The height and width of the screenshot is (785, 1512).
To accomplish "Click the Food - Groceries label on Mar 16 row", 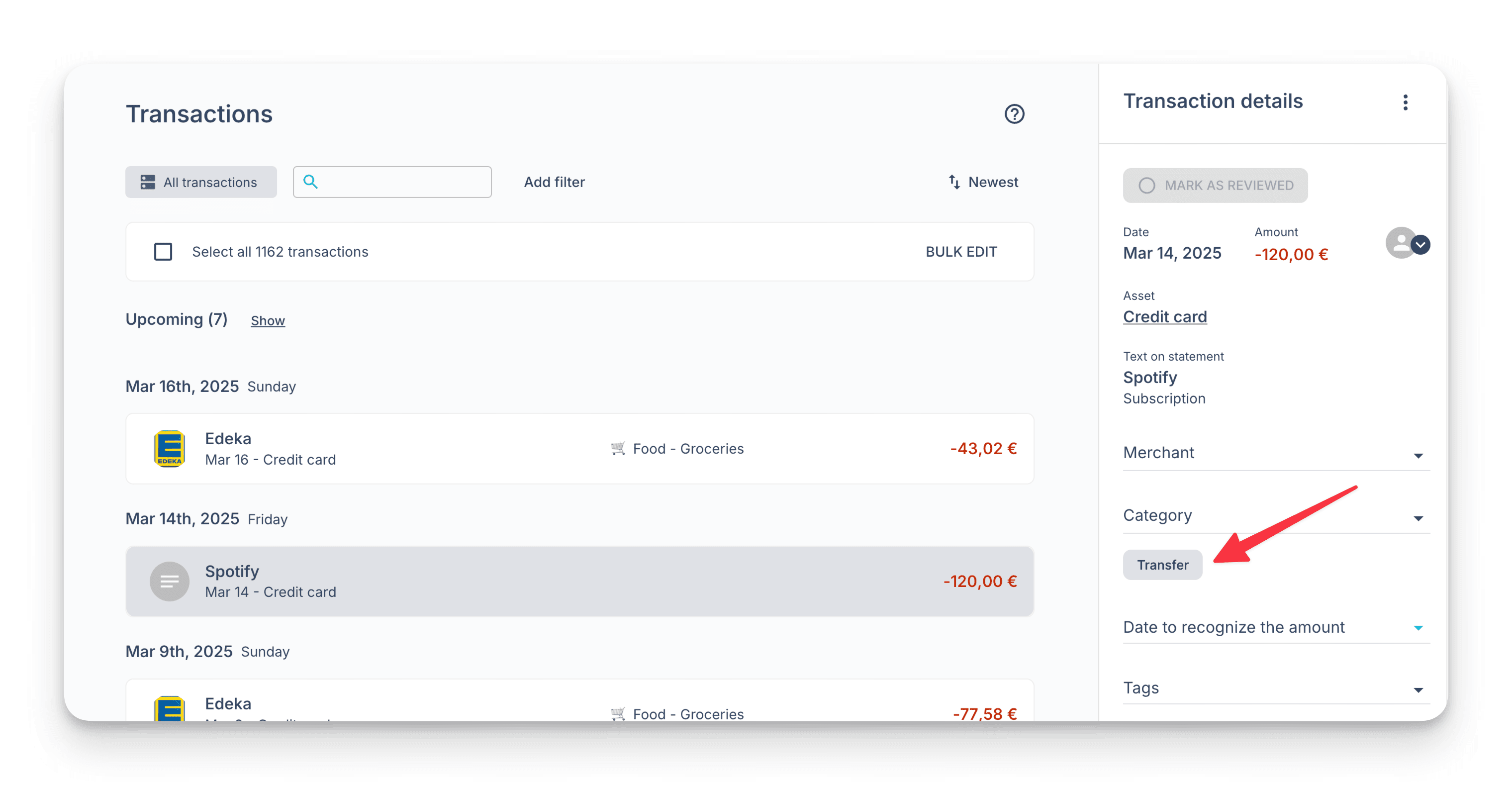I will (x=688, y=449).
